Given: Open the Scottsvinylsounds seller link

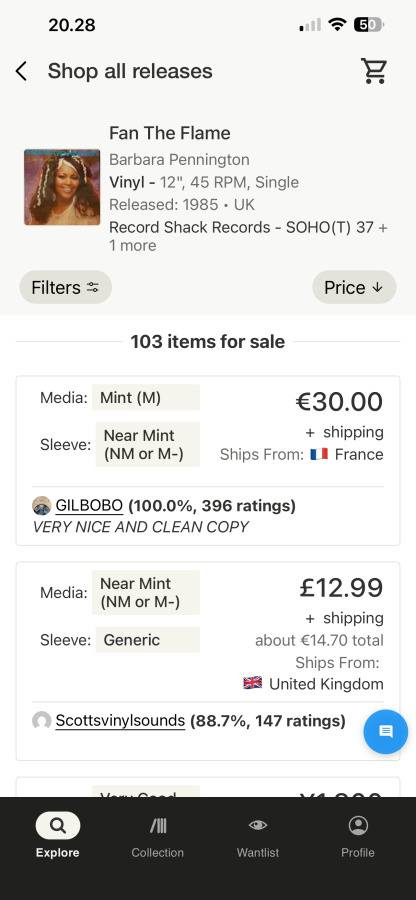Looking at the screenshot, I should pyautogui.click(x=120, y=720).
